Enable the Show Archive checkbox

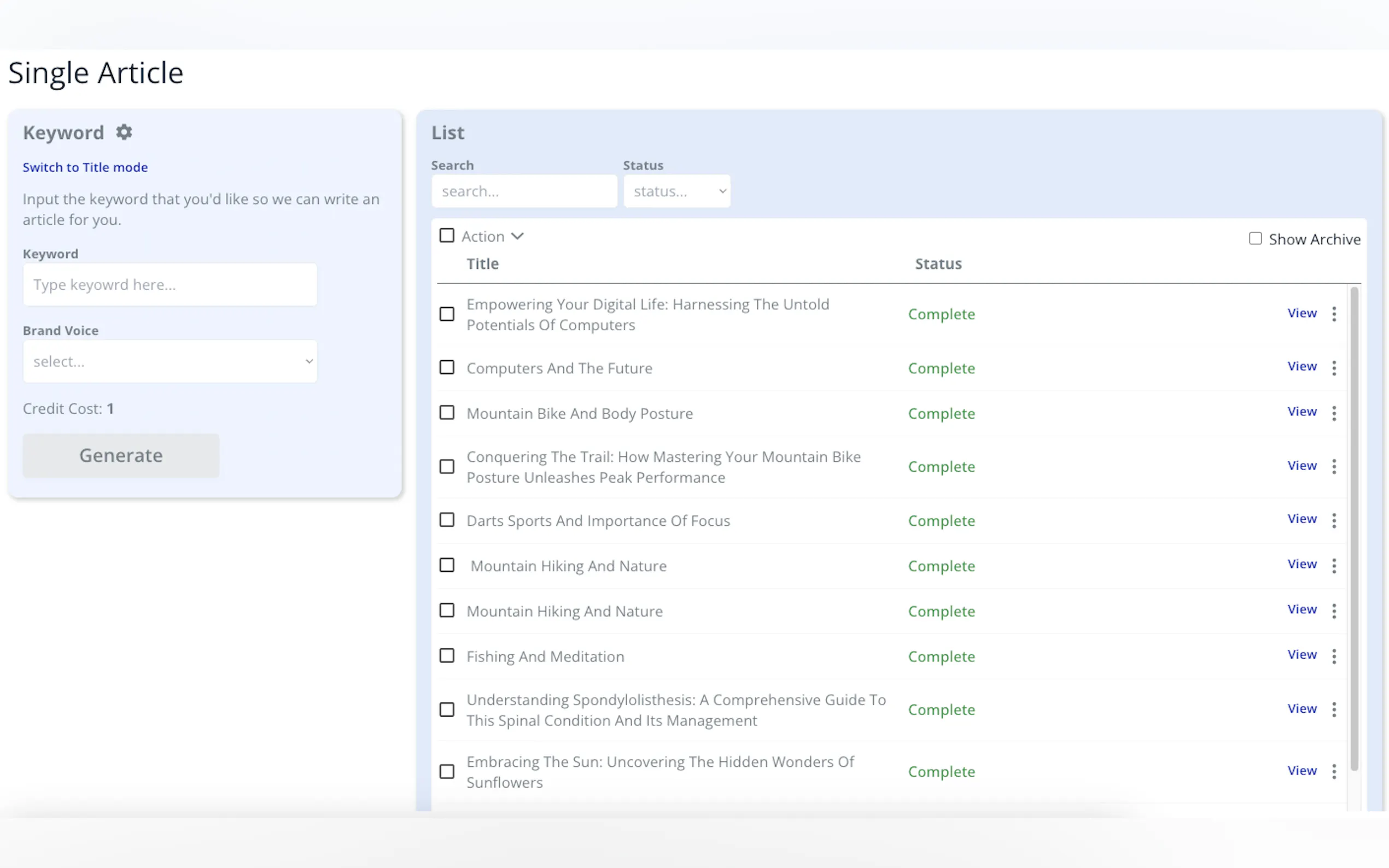point(1254,239)
